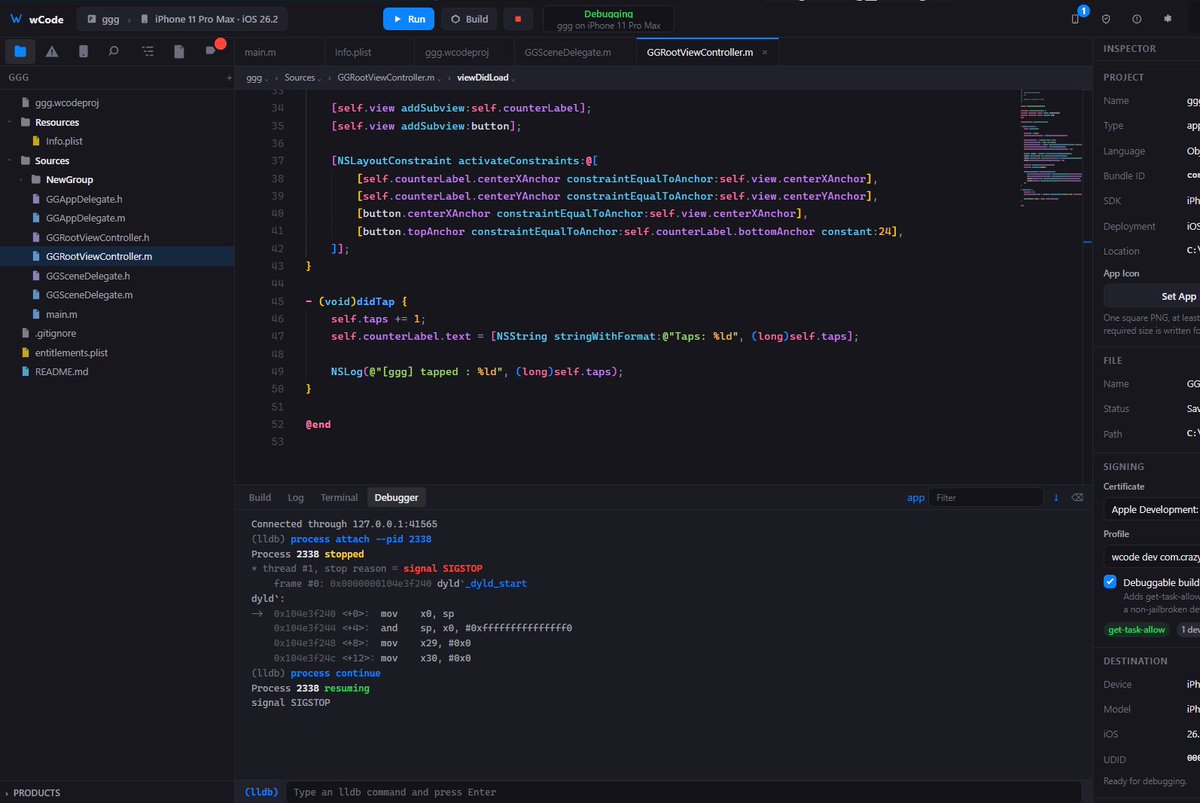Add new item with plus next to GGG

(229, 77)
